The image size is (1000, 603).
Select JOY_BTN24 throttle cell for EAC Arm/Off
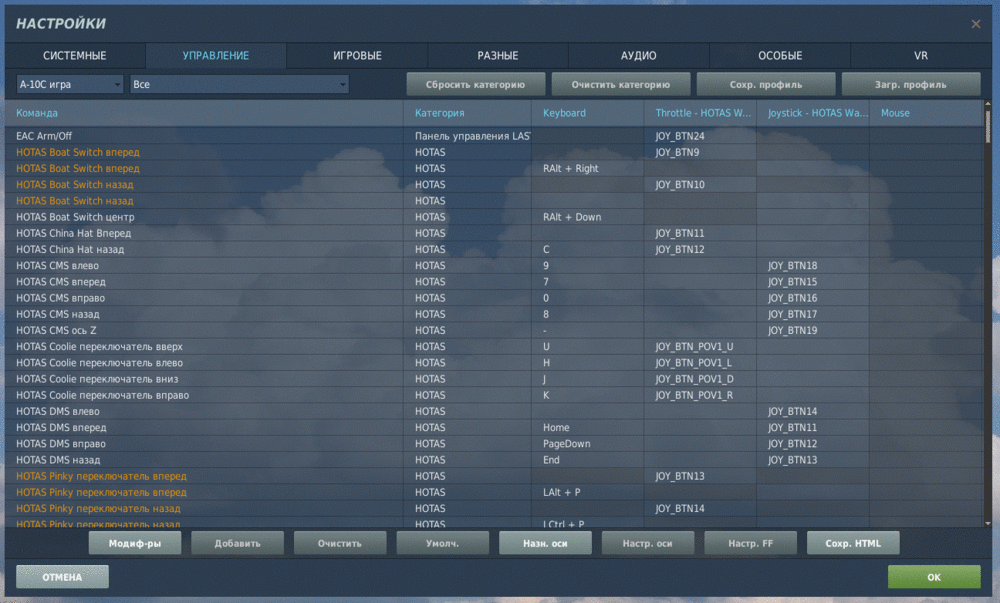pyautogui.click(x=700, y=136)
